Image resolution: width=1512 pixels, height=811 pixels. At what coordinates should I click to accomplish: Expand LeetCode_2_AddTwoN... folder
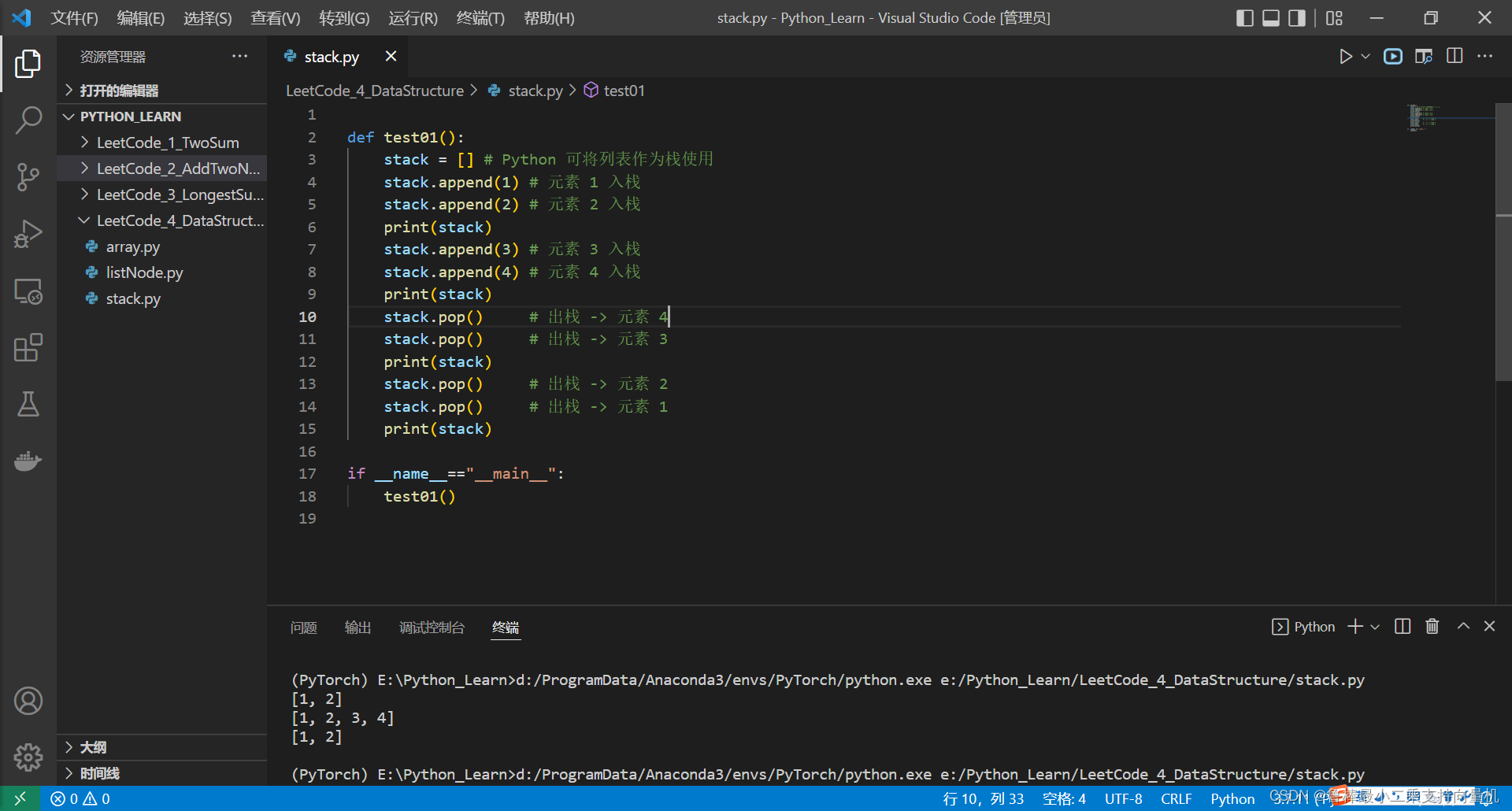pos(162,168)
